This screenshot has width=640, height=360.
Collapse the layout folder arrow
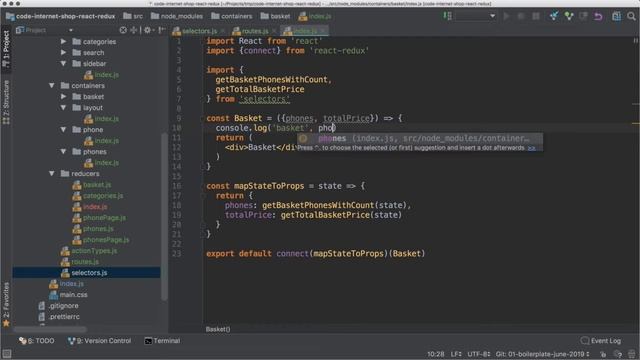[x=63, y=108]
